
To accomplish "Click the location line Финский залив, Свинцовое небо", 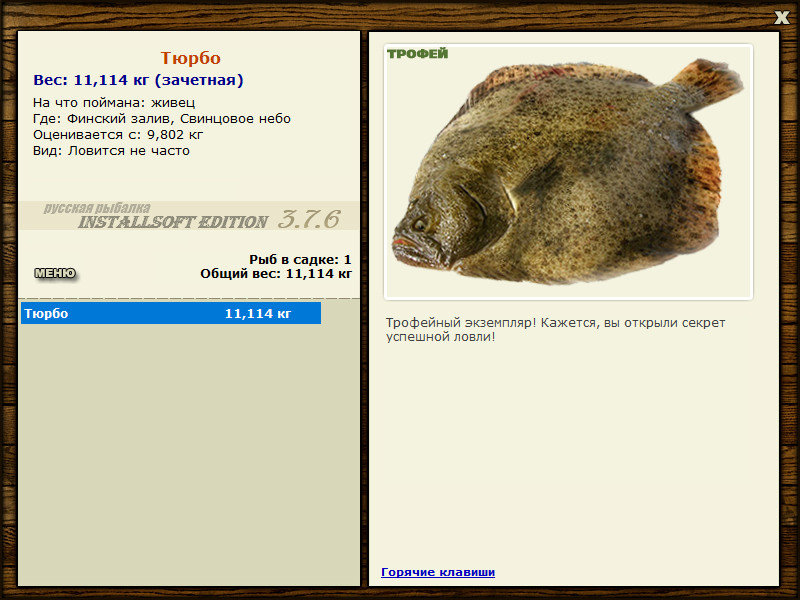I will pos(162,119).
